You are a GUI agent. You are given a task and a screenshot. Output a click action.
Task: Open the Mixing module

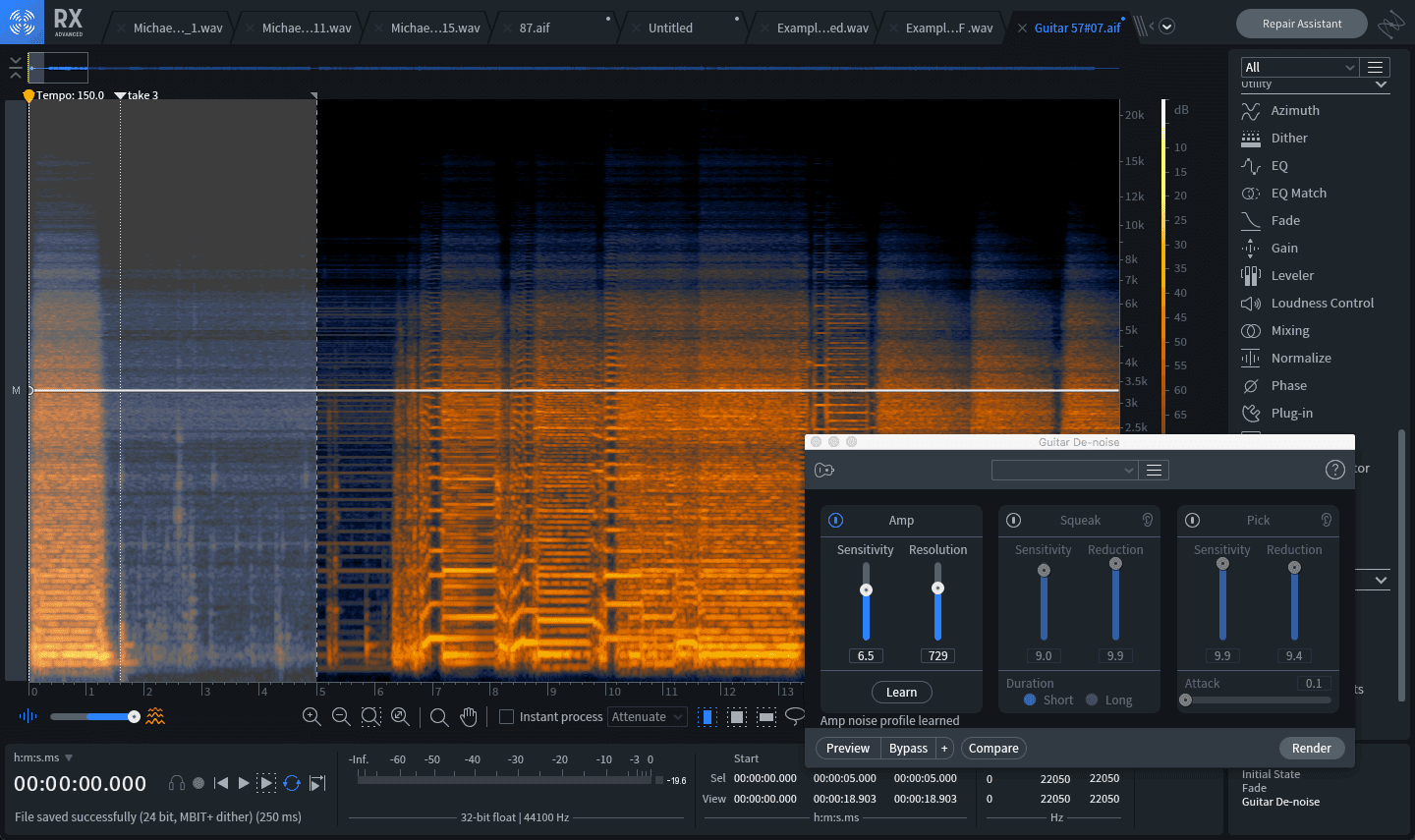1290,331
